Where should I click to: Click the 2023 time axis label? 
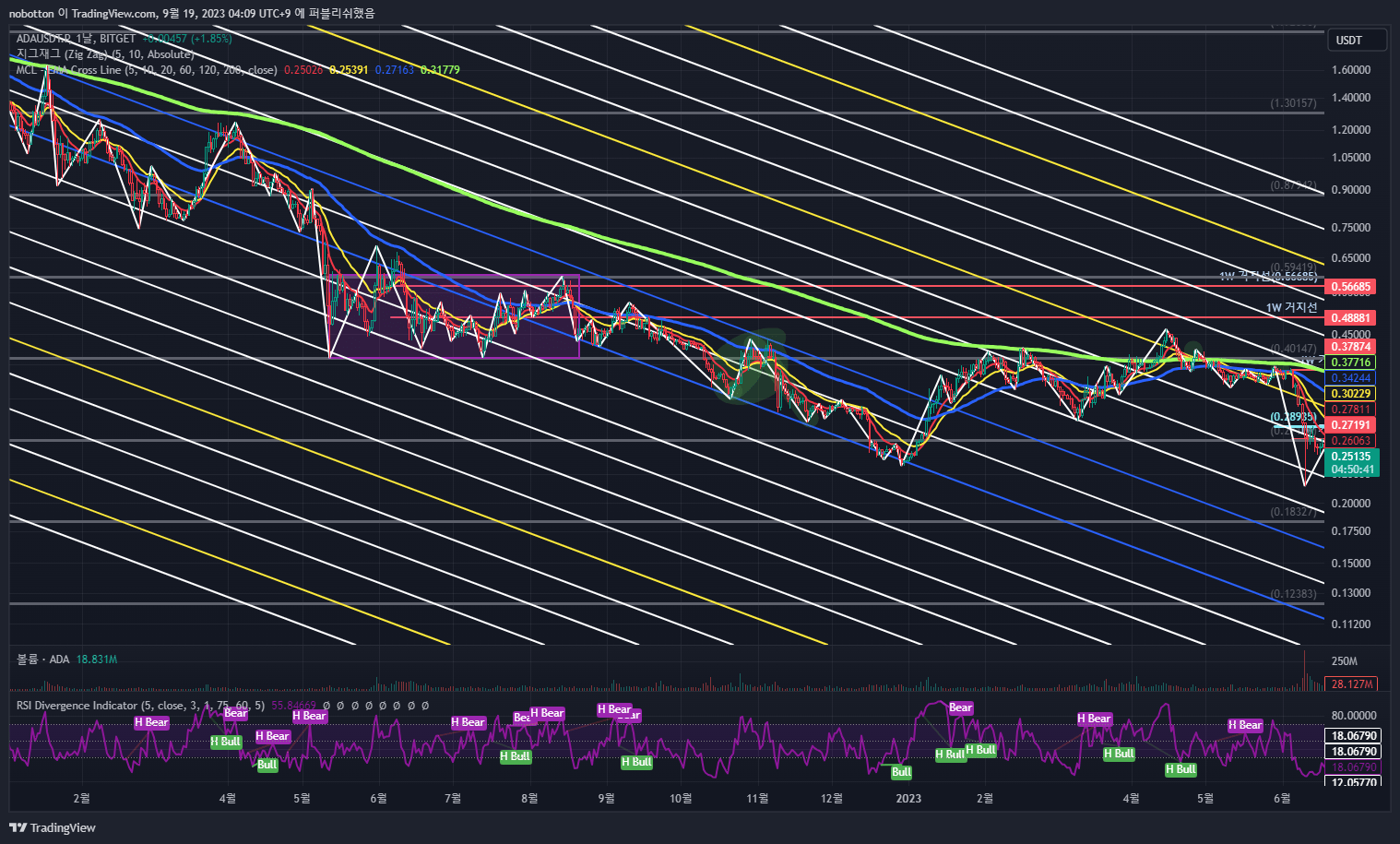click(x=908, y=799)
